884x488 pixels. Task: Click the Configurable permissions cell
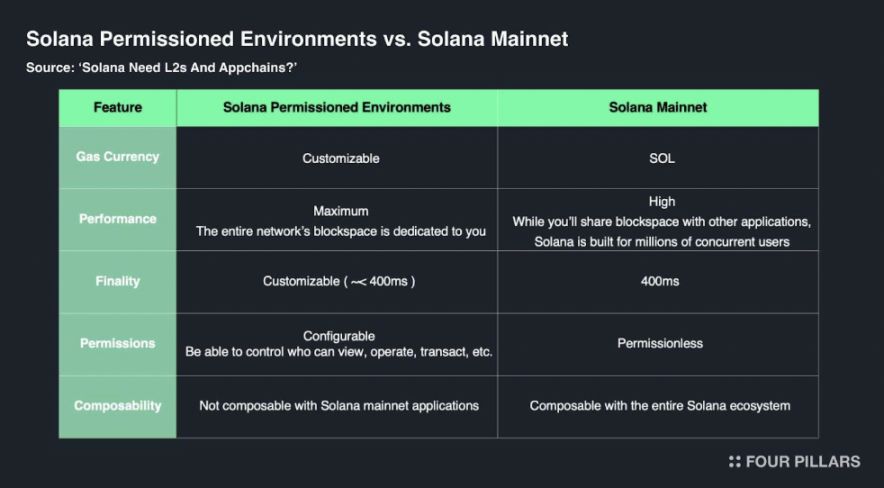point(337,344)
